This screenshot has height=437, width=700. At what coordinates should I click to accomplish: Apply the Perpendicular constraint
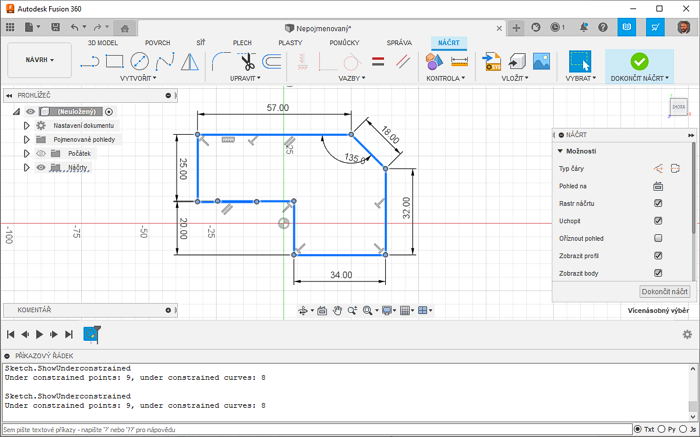(x=327, y=61)
